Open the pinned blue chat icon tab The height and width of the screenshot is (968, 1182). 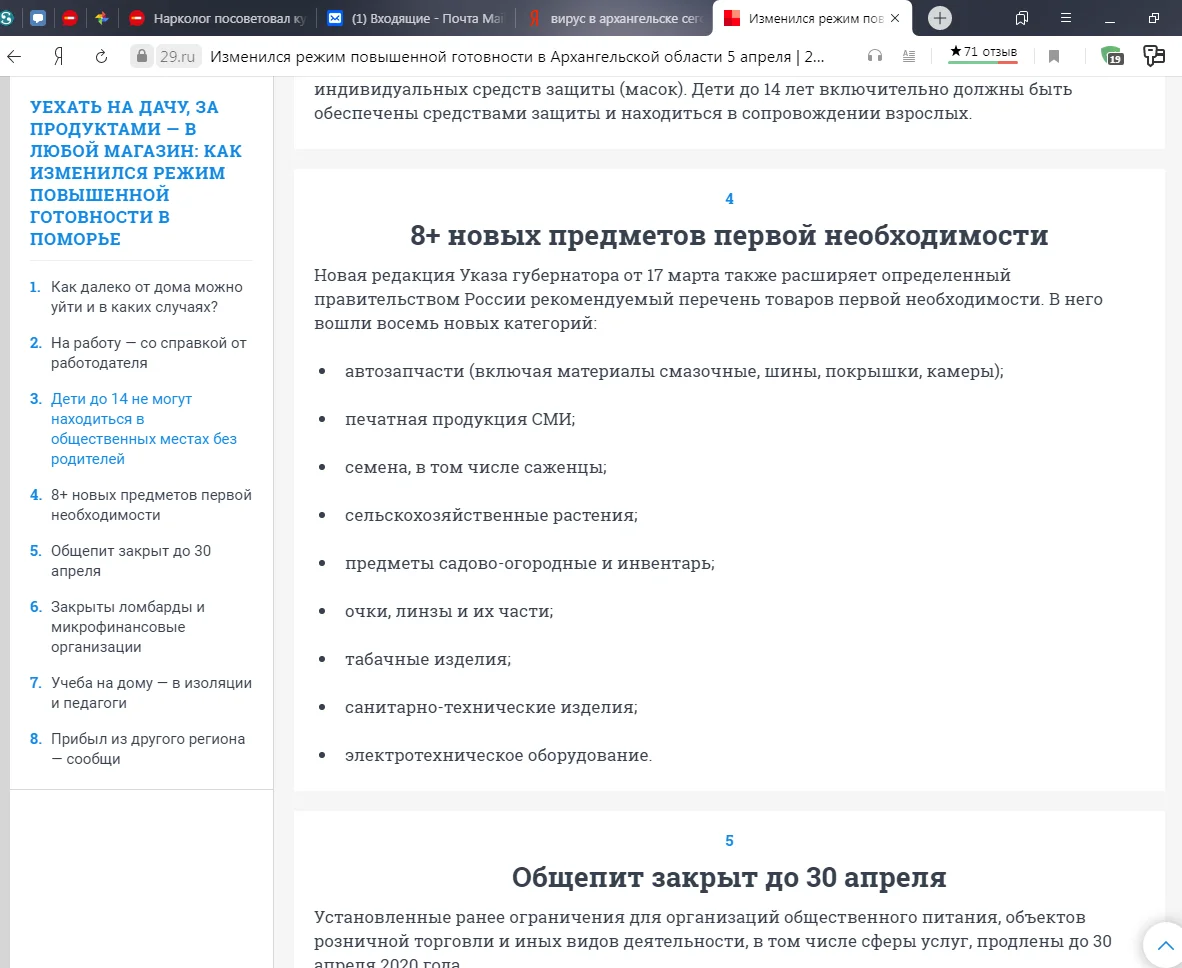(x=38, y=18)
